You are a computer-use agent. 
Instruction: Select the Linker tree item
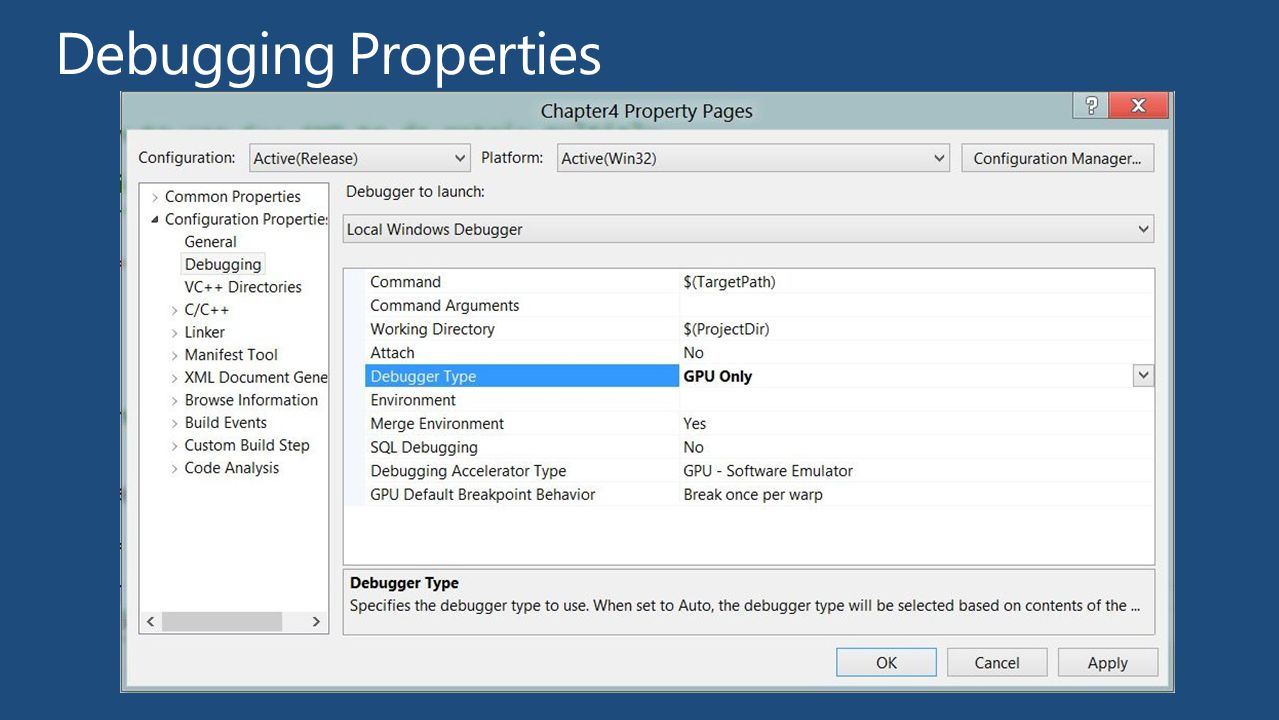tap(204, 332)
